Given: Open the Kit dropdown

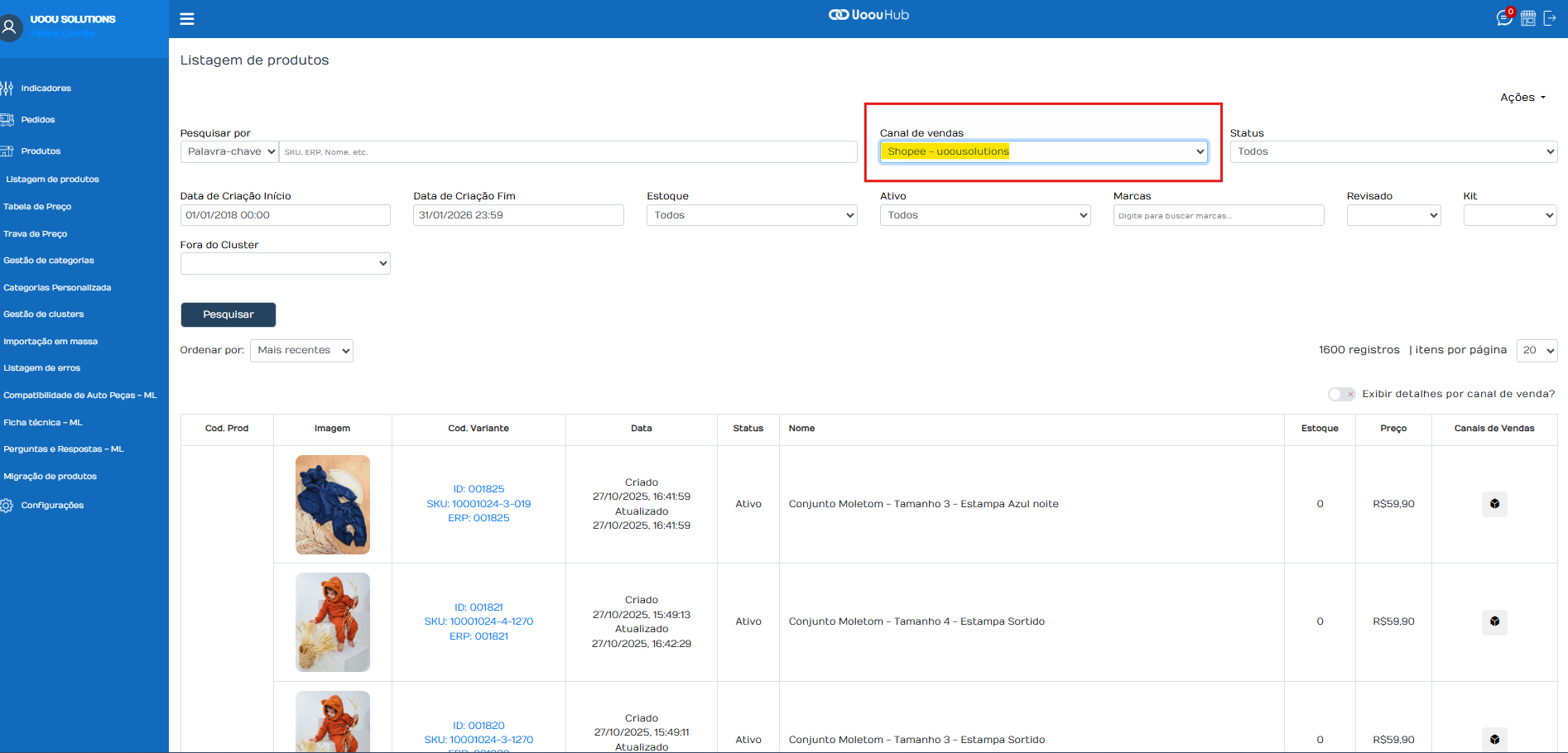Looking at the screenshot, I should (1510, 215).
